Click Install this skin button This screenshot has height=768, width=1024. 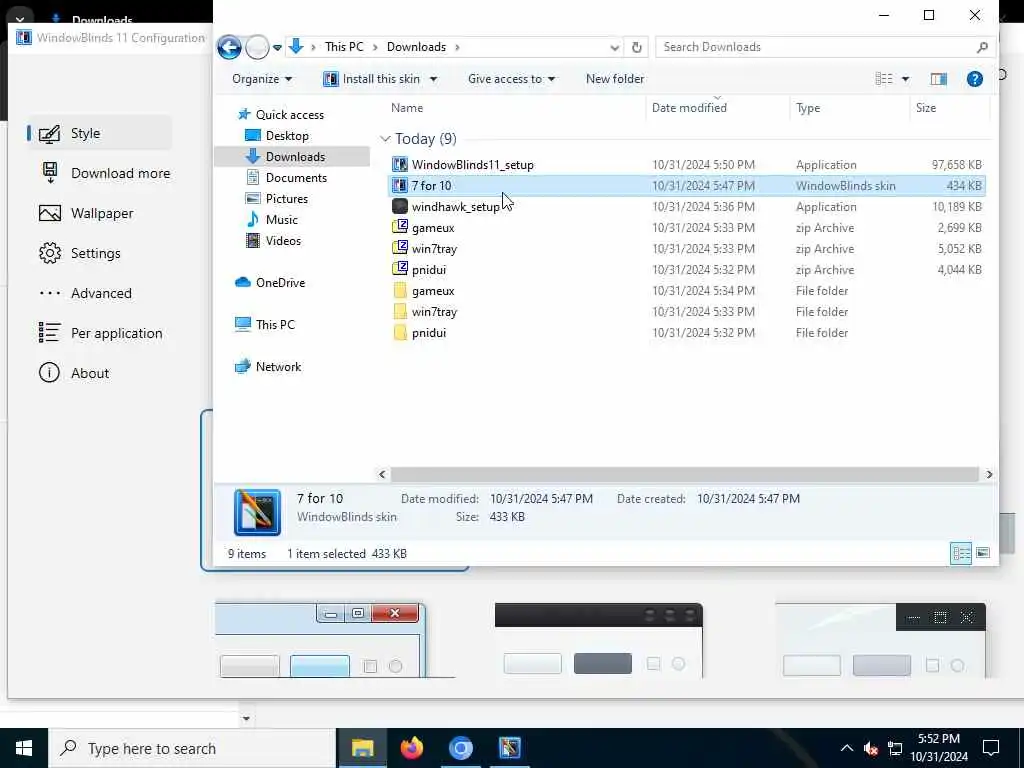coord(372,79)
